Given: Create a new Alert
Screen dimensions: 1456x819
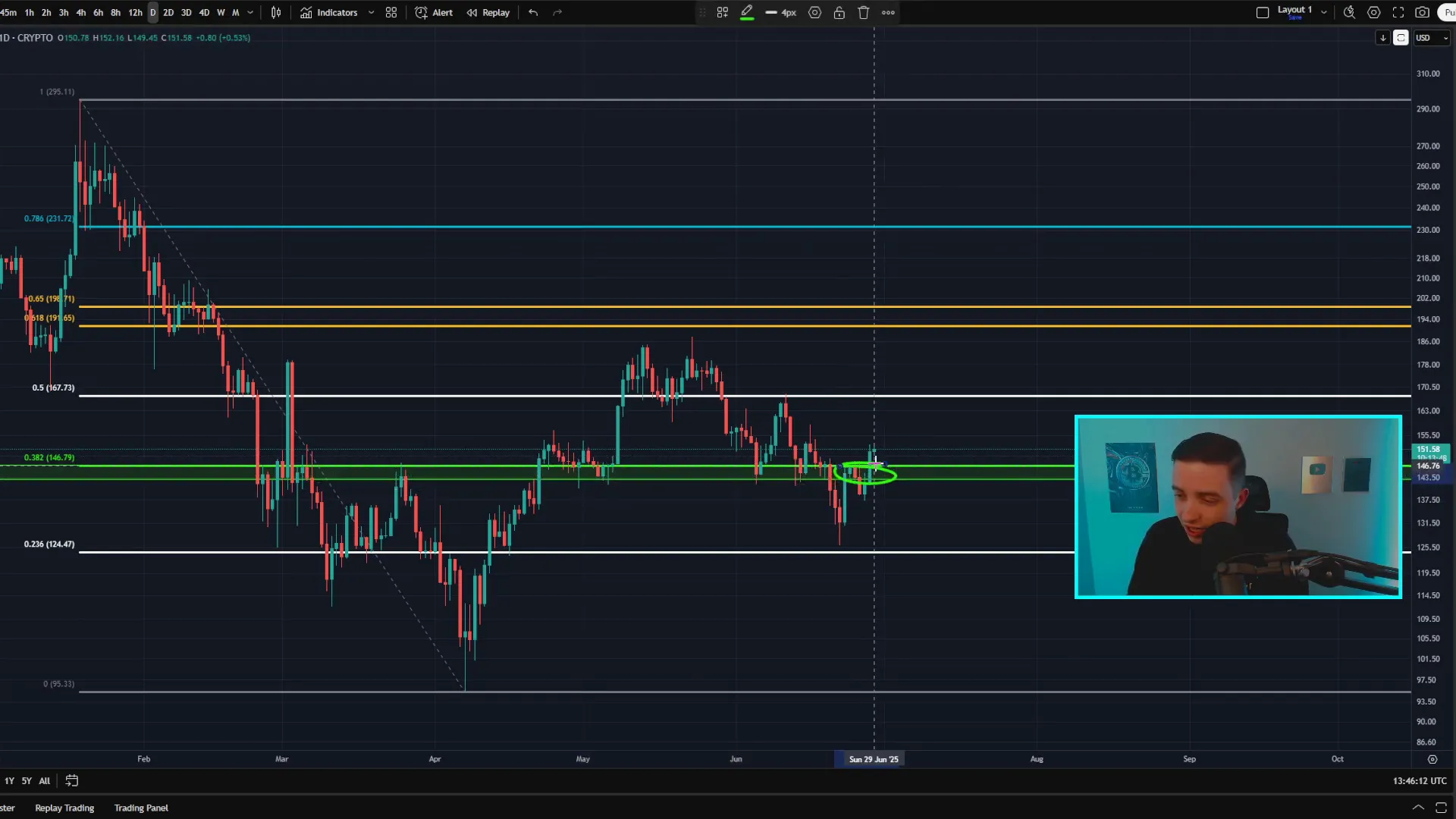Looking at the screenshot, I should pyautogui.click(x=434, y=12).
